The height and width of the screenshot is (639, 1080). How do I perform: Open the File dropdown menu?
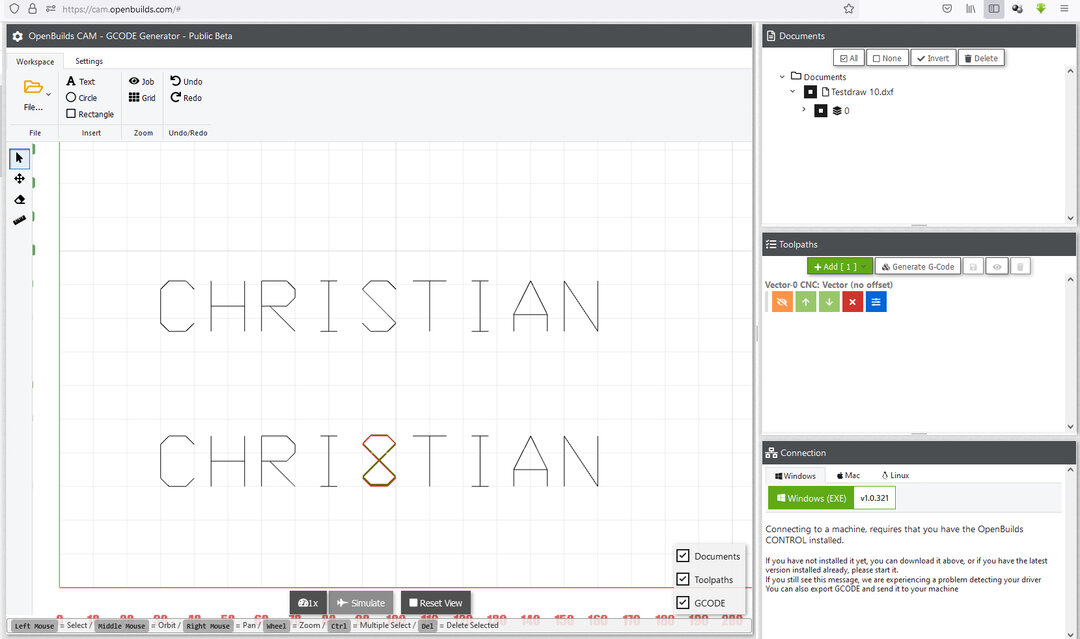tap(35, 93)
